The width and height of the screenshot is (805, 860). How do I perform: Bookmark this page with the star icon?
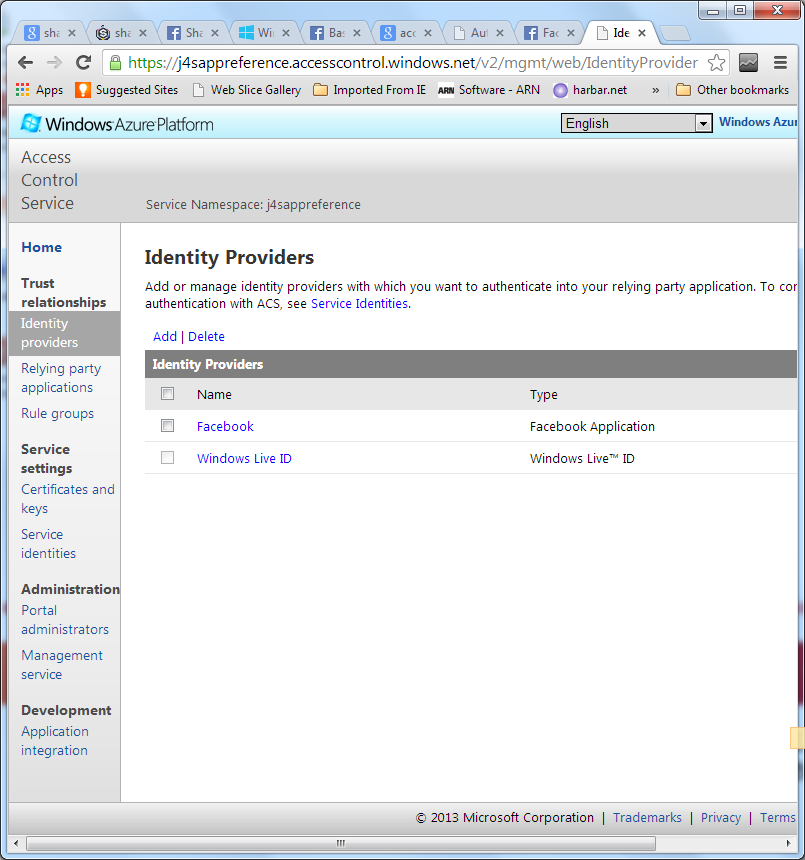716,63
